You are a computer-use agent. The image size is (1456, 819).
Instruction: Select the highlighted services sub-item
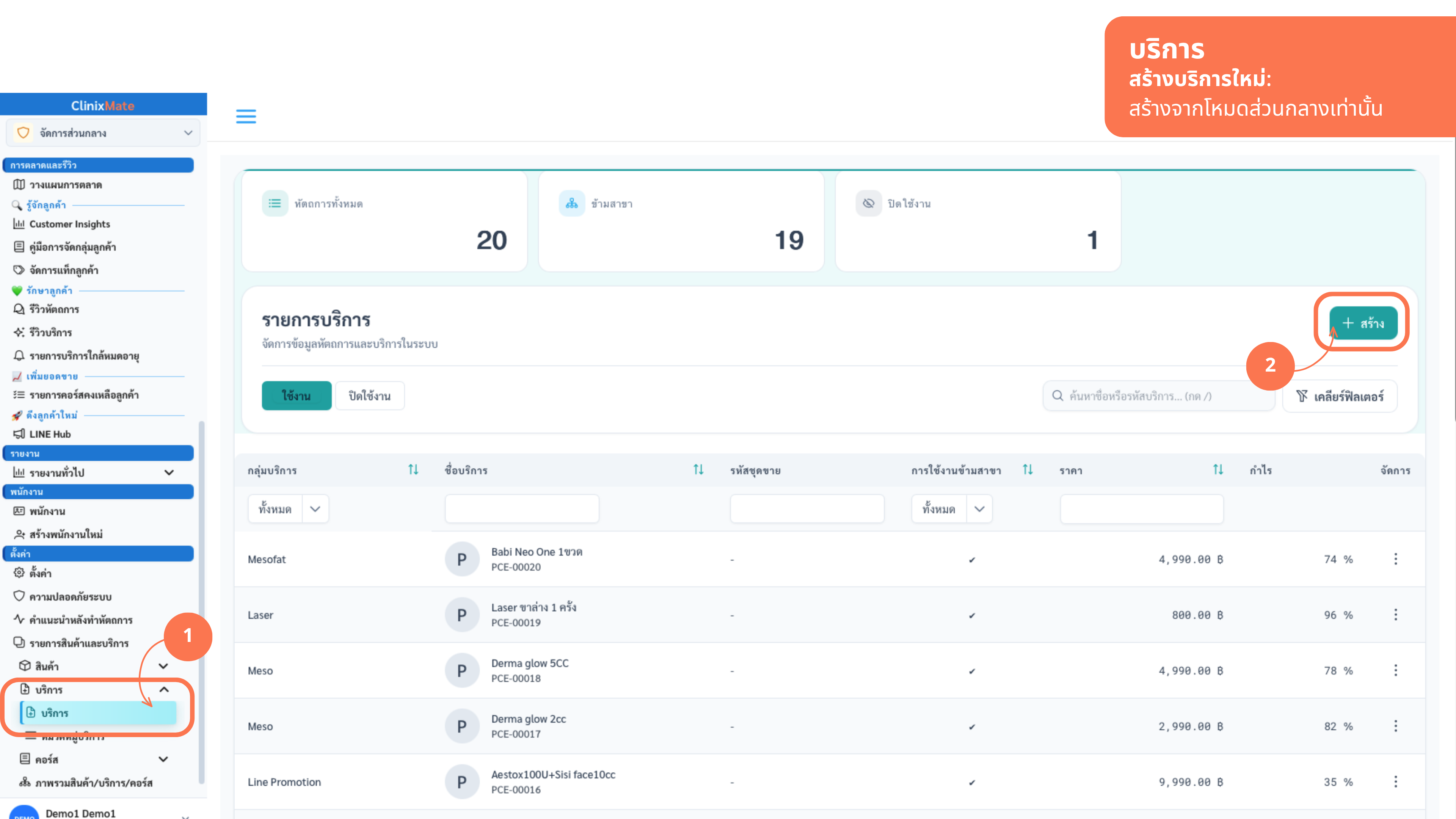[x=98, y=713]
